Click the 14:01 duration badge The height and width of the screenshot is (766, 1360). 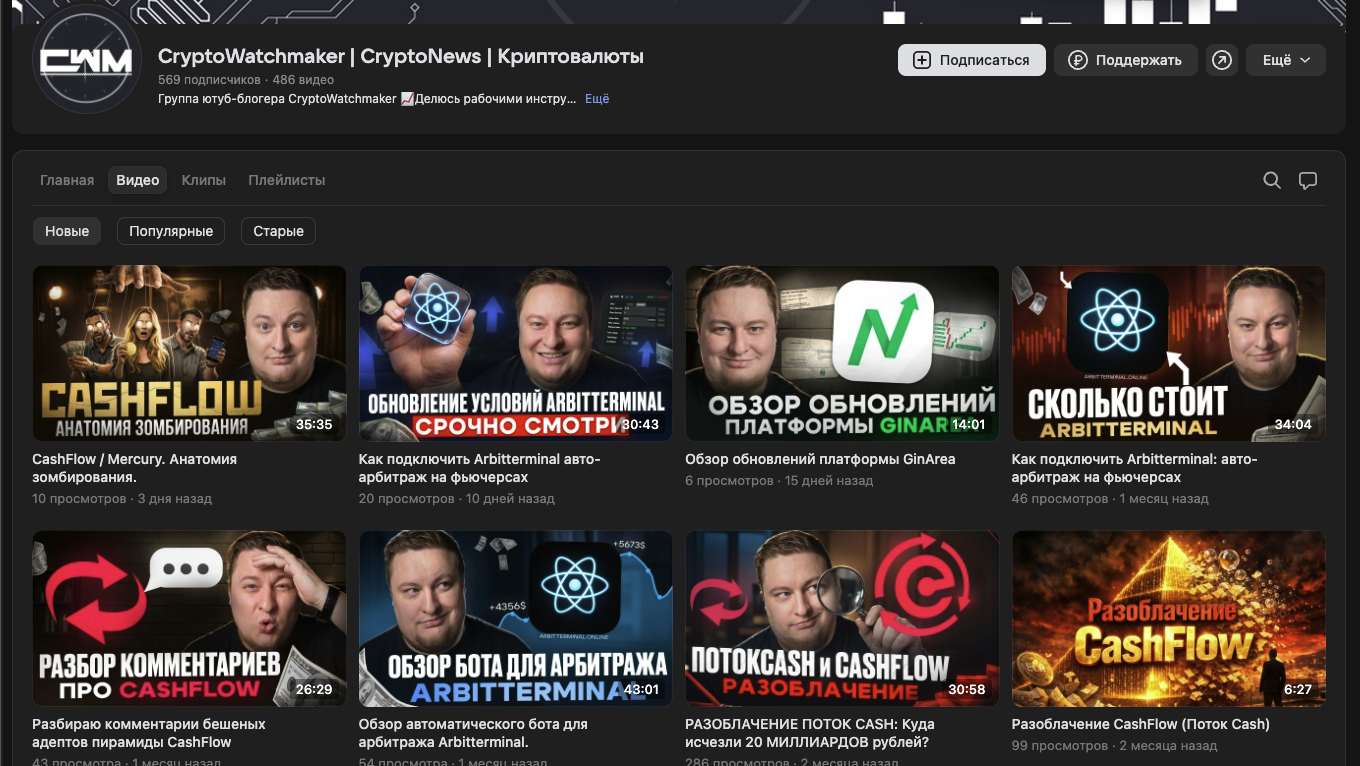[968, 424]
